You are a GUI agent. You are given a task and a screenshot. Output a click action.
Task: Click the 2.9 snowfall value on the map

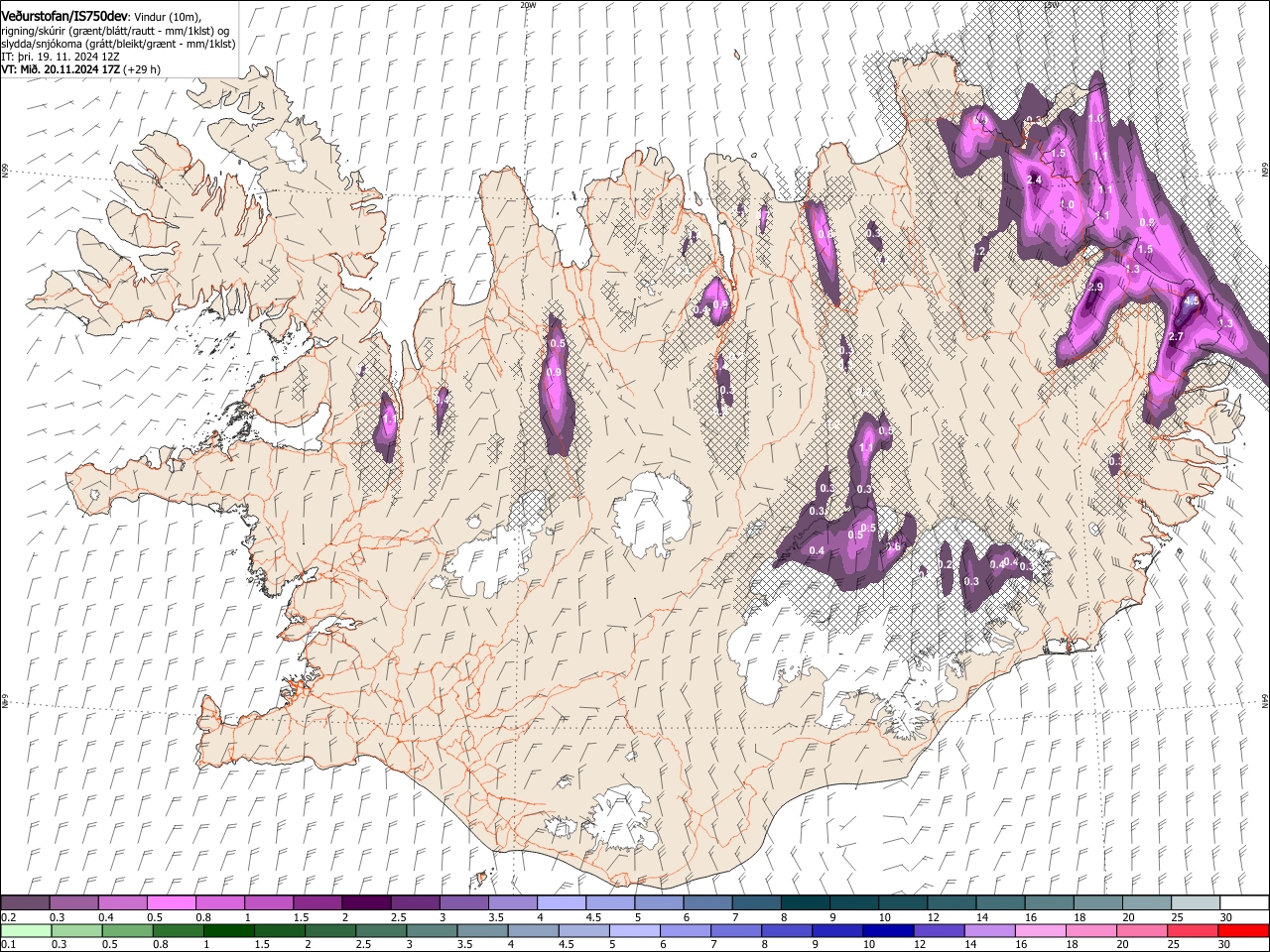pyautogui.click(x=1095, y=287)
